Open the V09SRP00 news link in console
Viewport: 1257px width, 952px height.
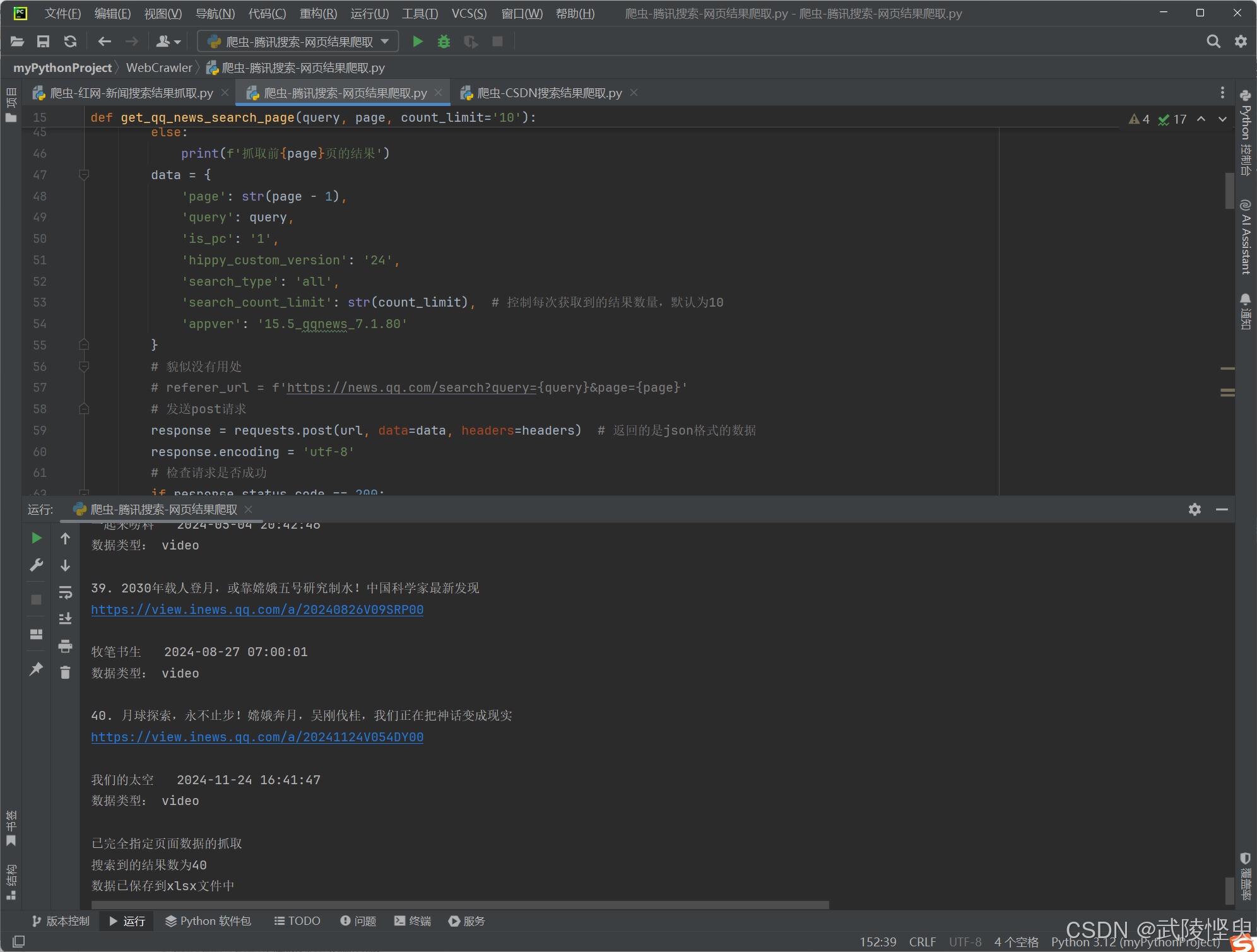[x=257, y=610]
